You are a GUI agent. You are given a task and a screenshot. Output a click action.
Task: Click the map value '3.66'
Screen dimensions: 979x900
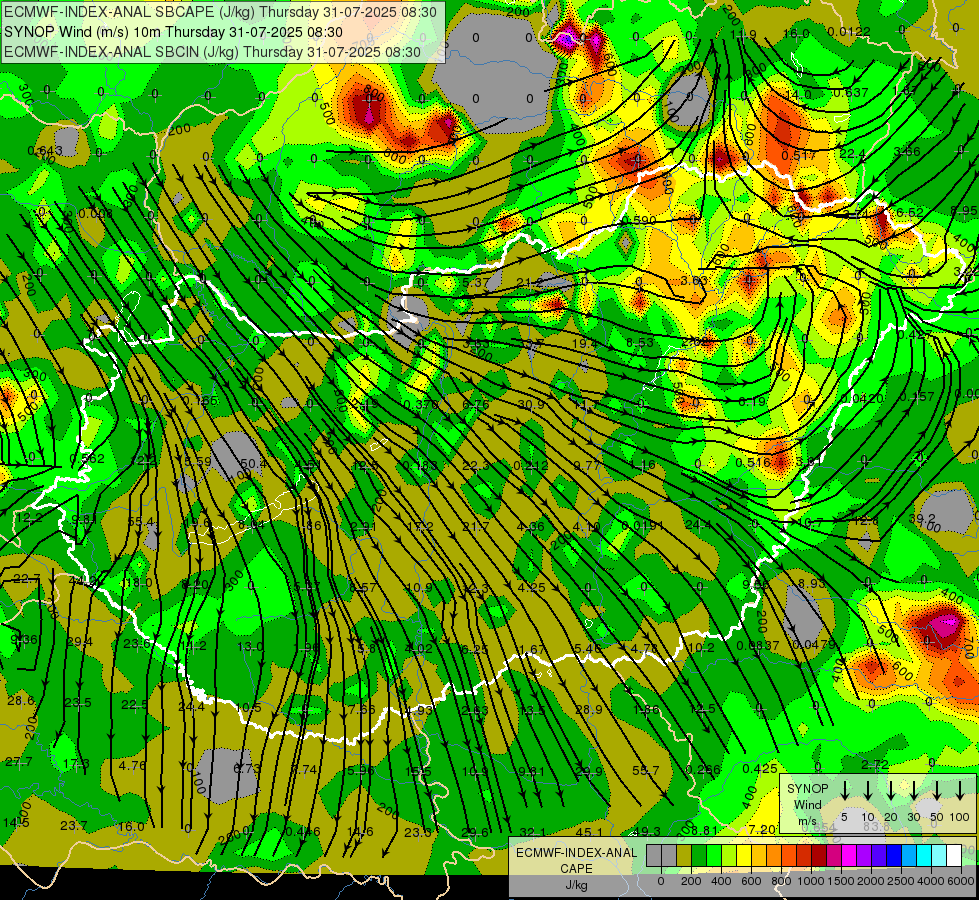(907, 152)
